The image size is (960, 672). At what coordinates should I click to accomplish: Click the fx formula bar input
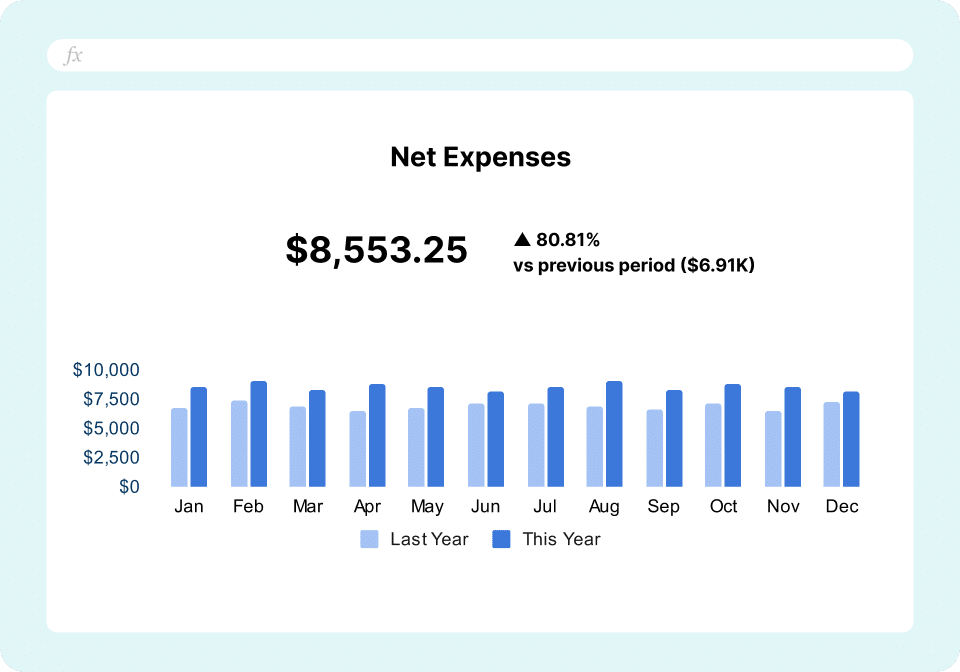pyautogui.click(x=480, y=55)
